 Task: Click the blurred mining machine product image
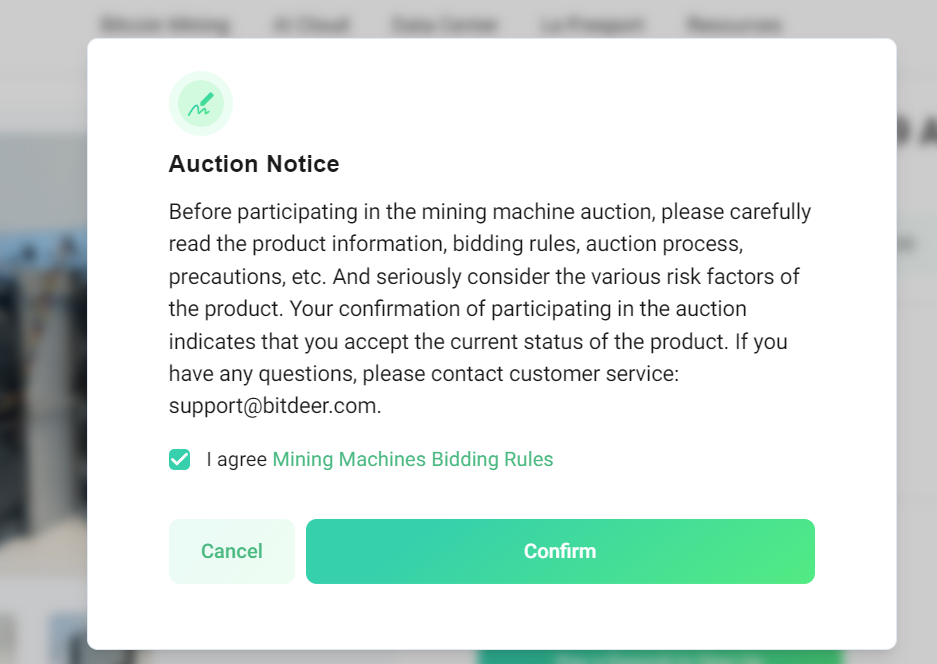43,388
